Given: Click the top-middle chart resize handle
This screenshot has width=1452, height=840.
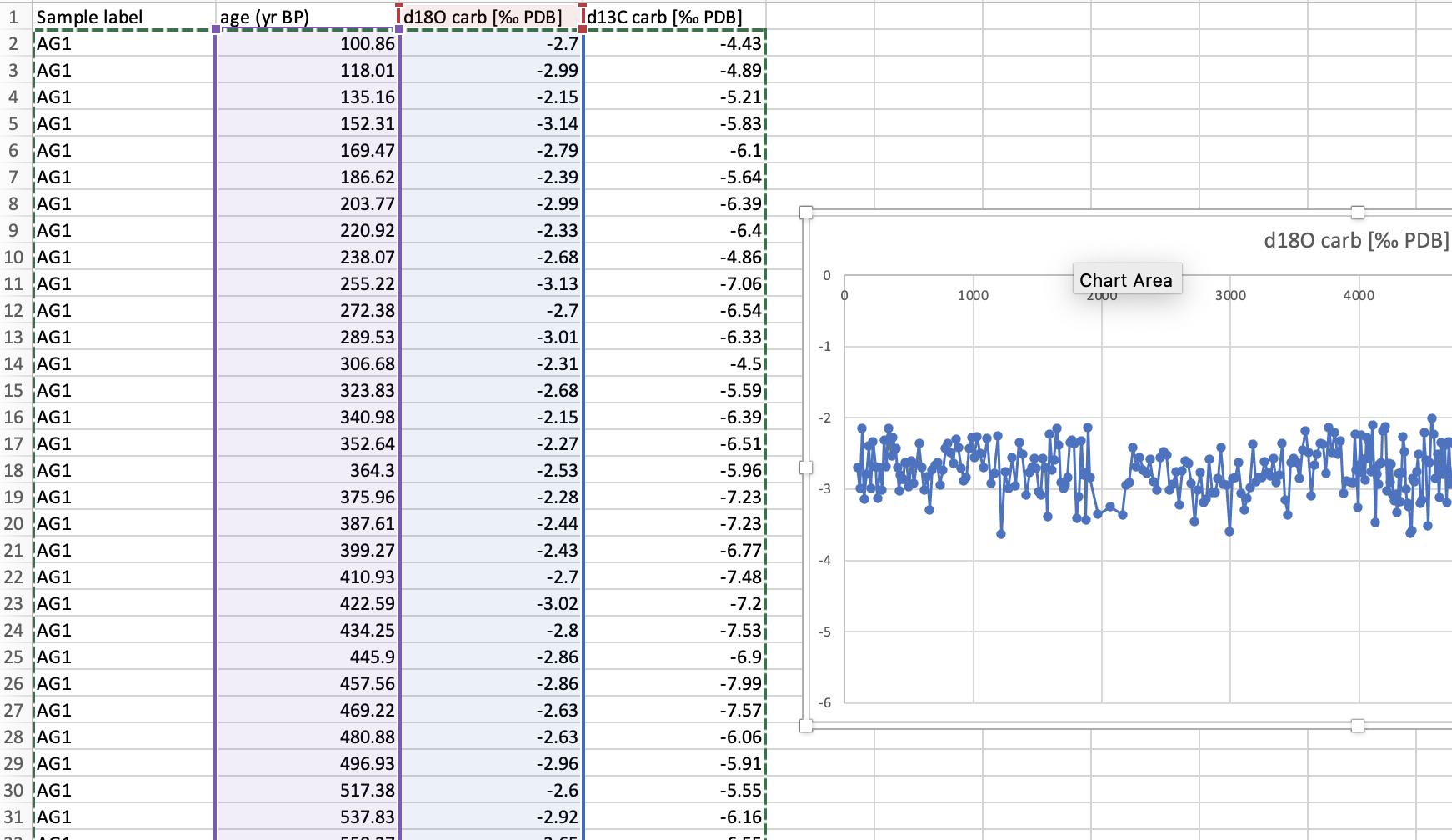Looking at the screenshot, I should coord(1358,212).
